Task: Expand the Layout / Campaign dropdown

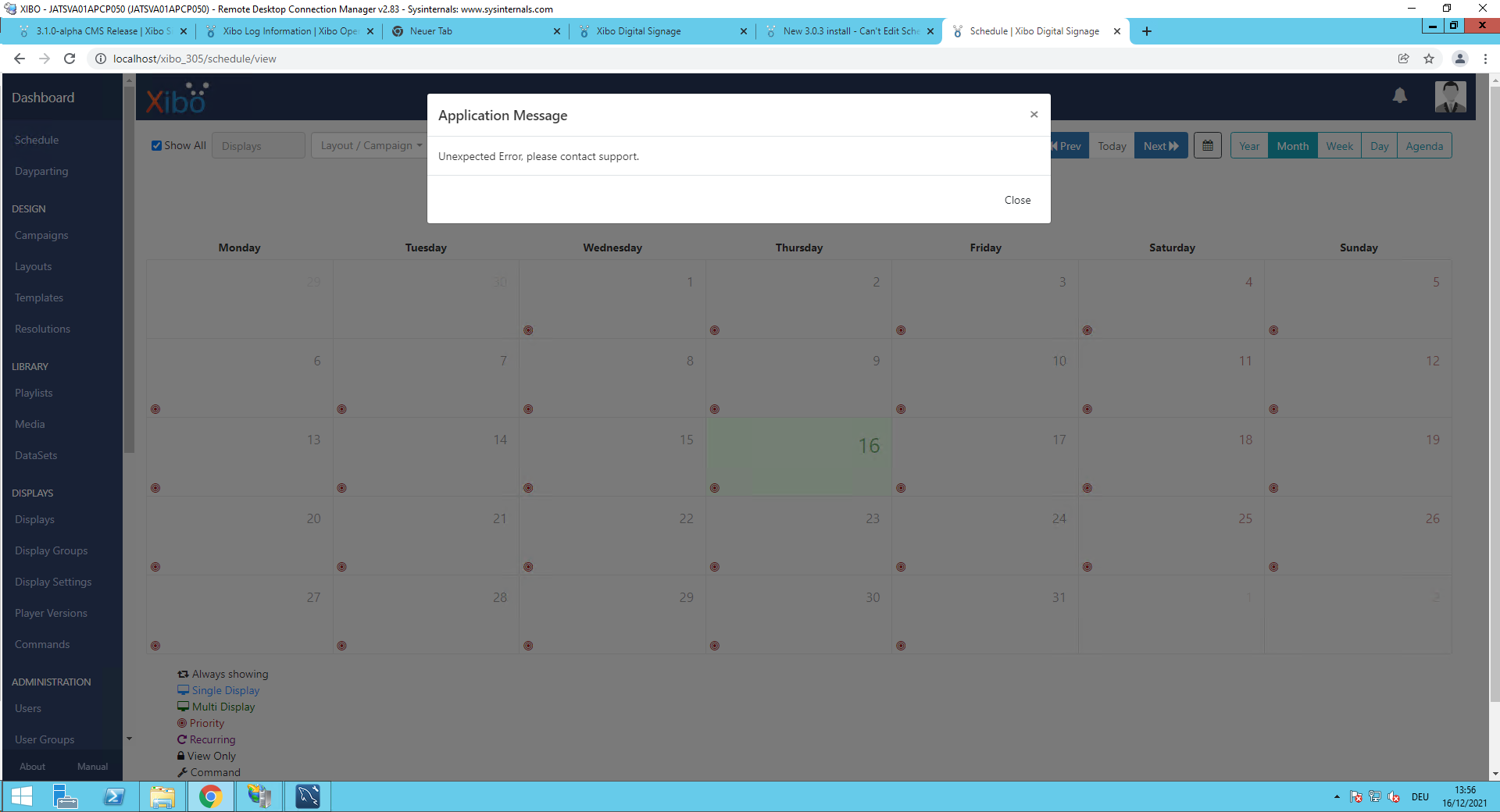Action: (x=370, y=146)
